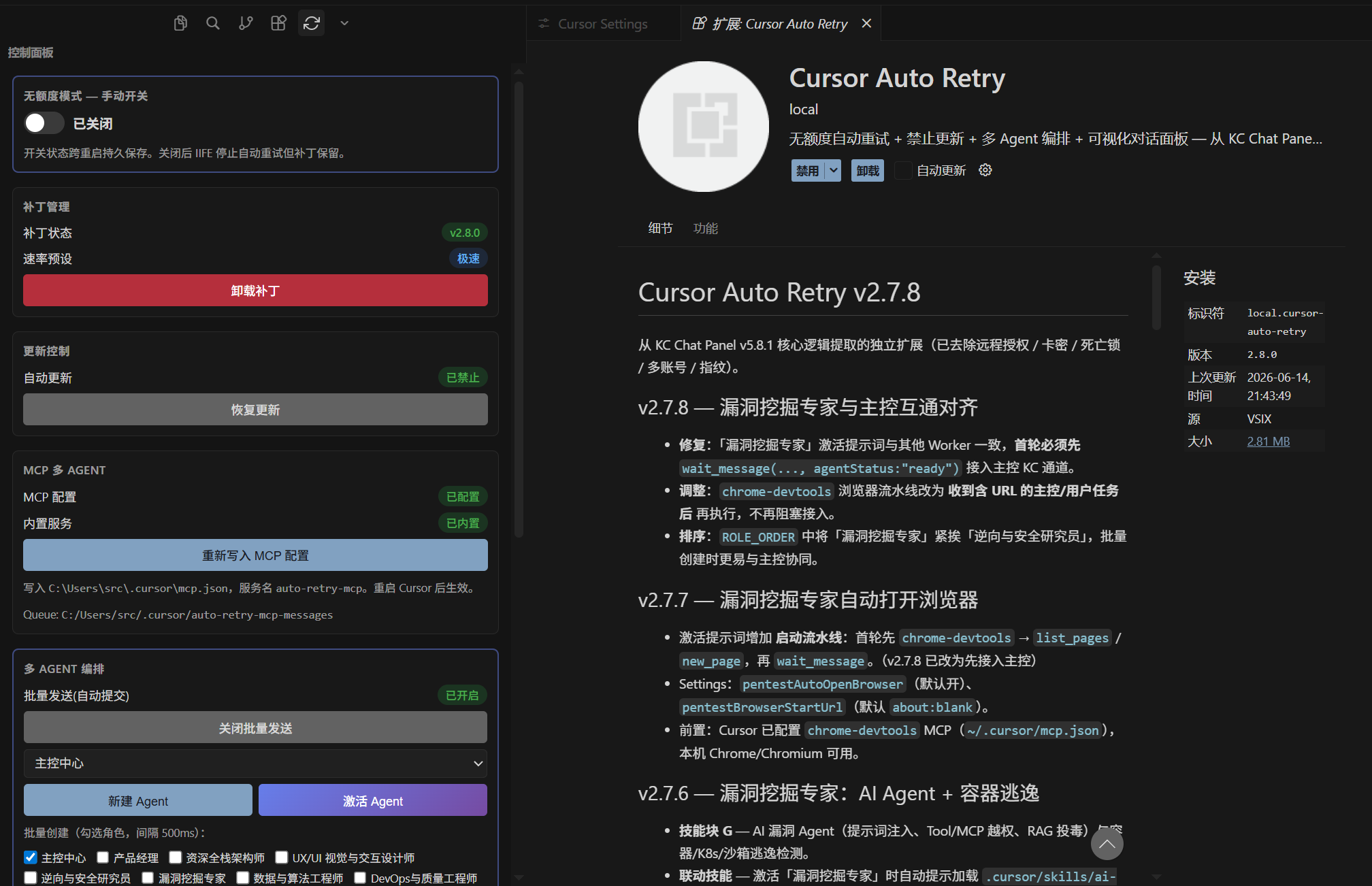Open the 2.81 MB size link
Image resolution: width=1372 pixels, height=886 pixels.
1269,441
